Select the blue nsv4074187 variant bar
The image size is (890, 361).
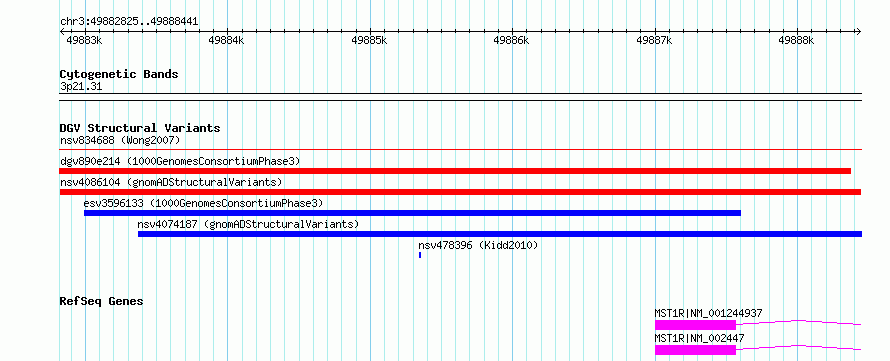tap(499, 234)
